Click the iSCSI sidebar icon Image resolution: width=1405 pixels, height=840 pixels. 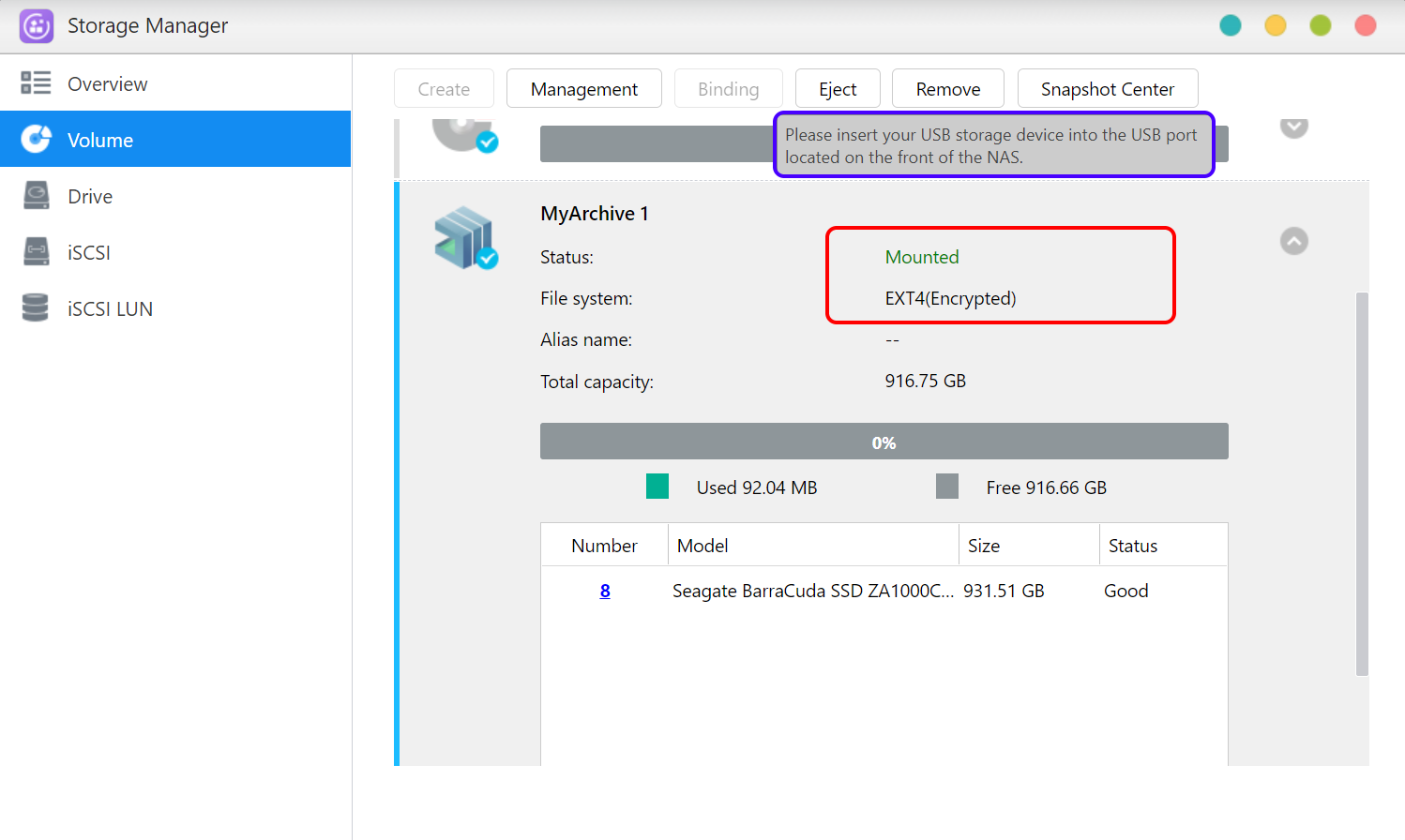[36, 252]
